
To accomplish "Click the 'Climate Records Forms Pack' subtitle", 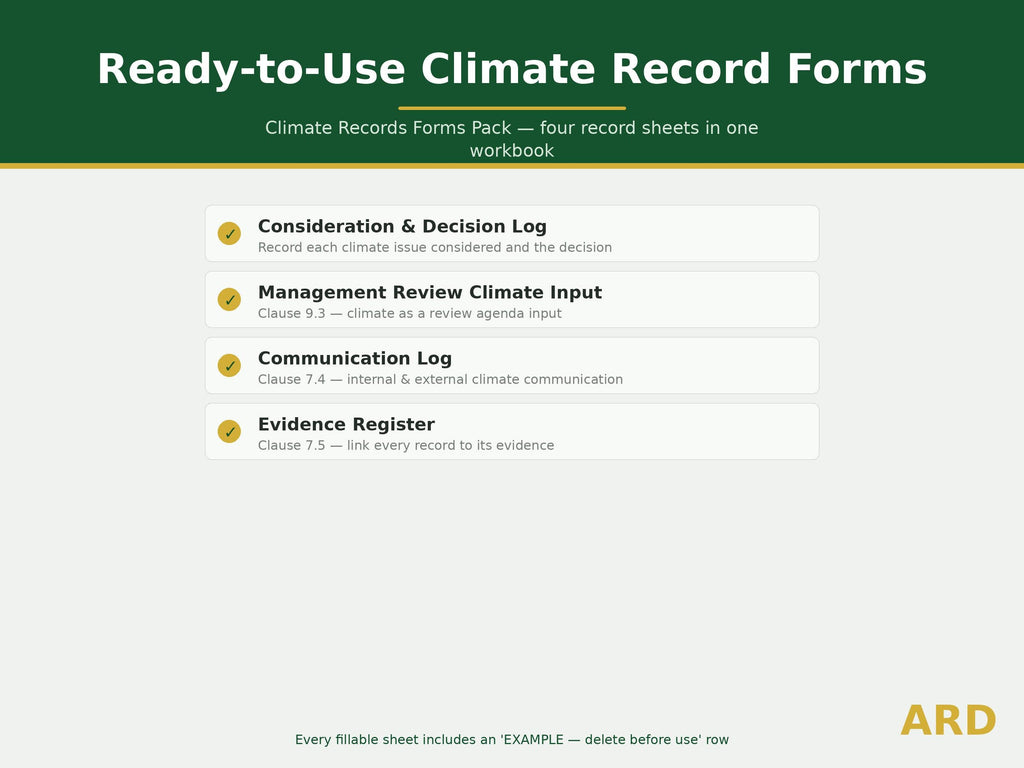I will [x=512, y=138].
